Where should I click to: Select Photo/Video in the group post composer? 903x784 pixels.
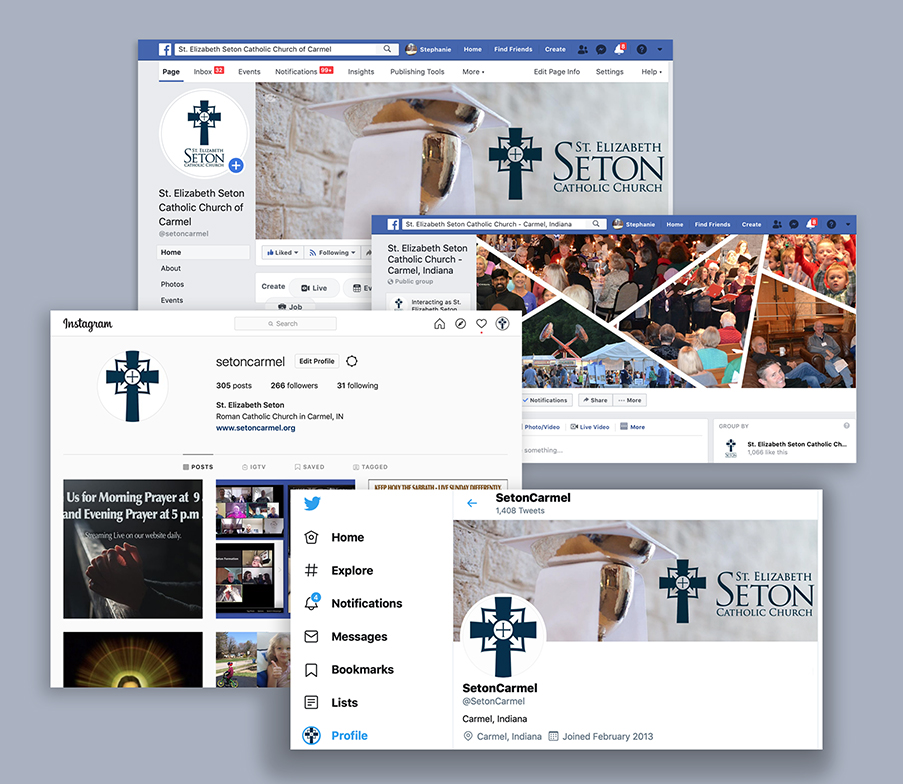542,427
